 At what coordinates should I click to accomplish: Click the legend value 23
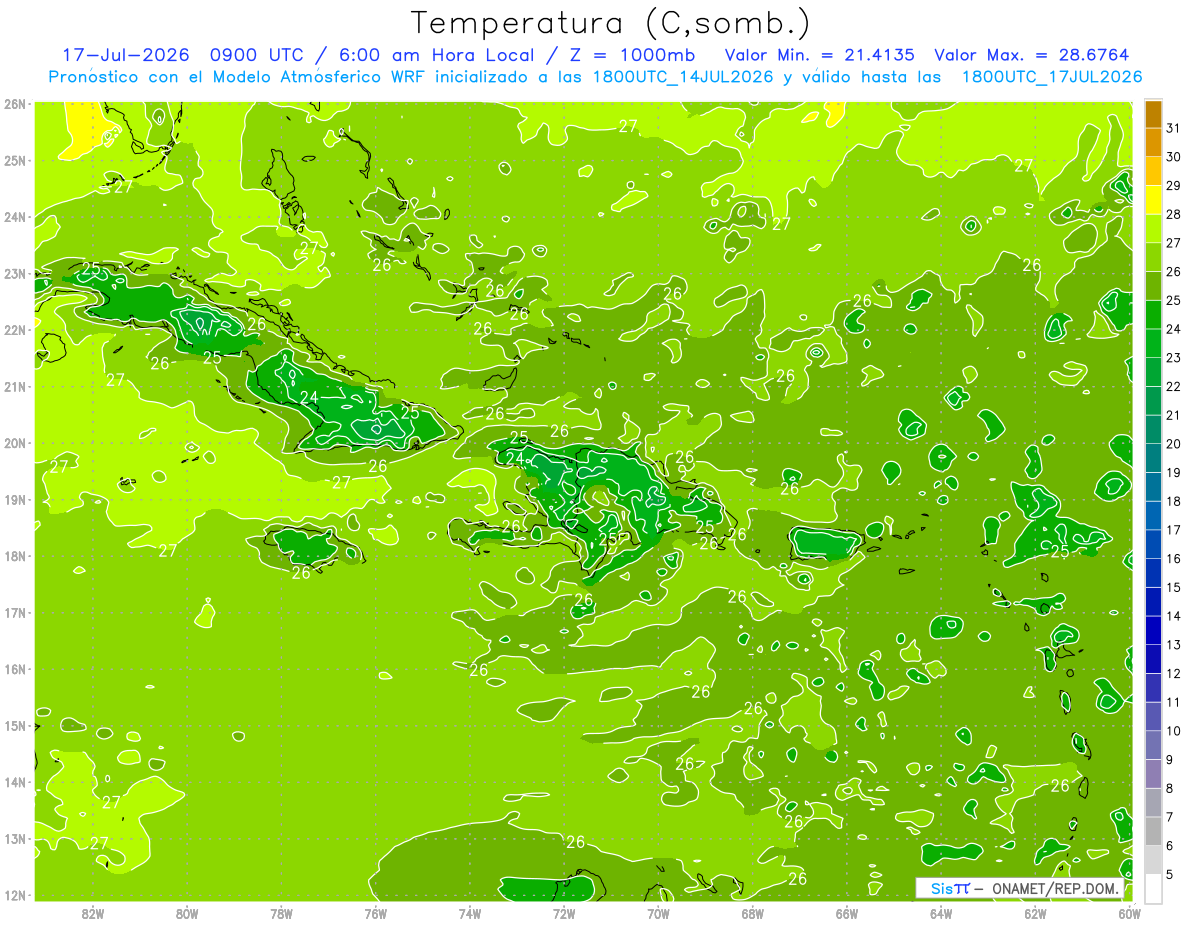coord(1173,358)
